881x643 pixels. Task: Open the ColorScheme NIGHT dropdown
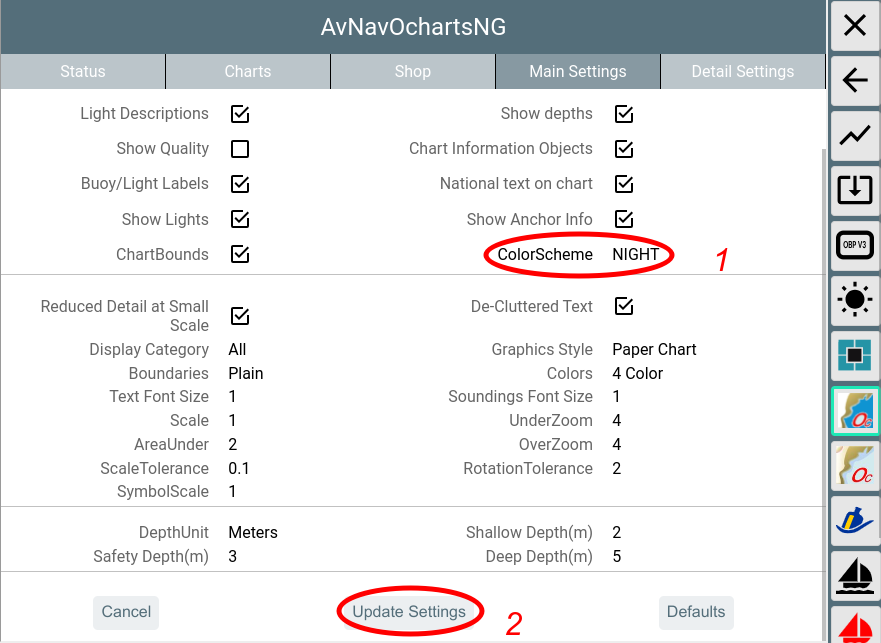point(636,255)
